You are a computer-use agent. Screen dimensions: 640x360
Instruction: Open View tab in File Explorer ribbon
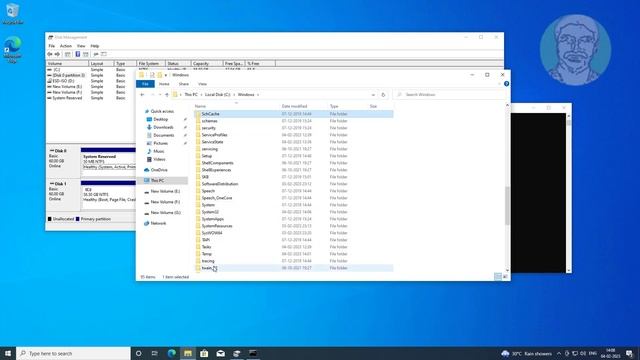[202, 84]
